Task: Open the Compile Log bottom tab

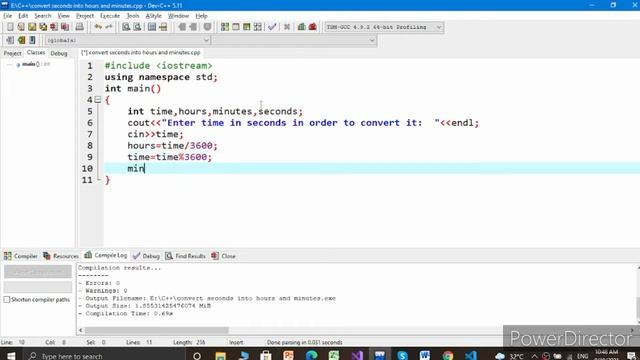Action: pos(106,255)
